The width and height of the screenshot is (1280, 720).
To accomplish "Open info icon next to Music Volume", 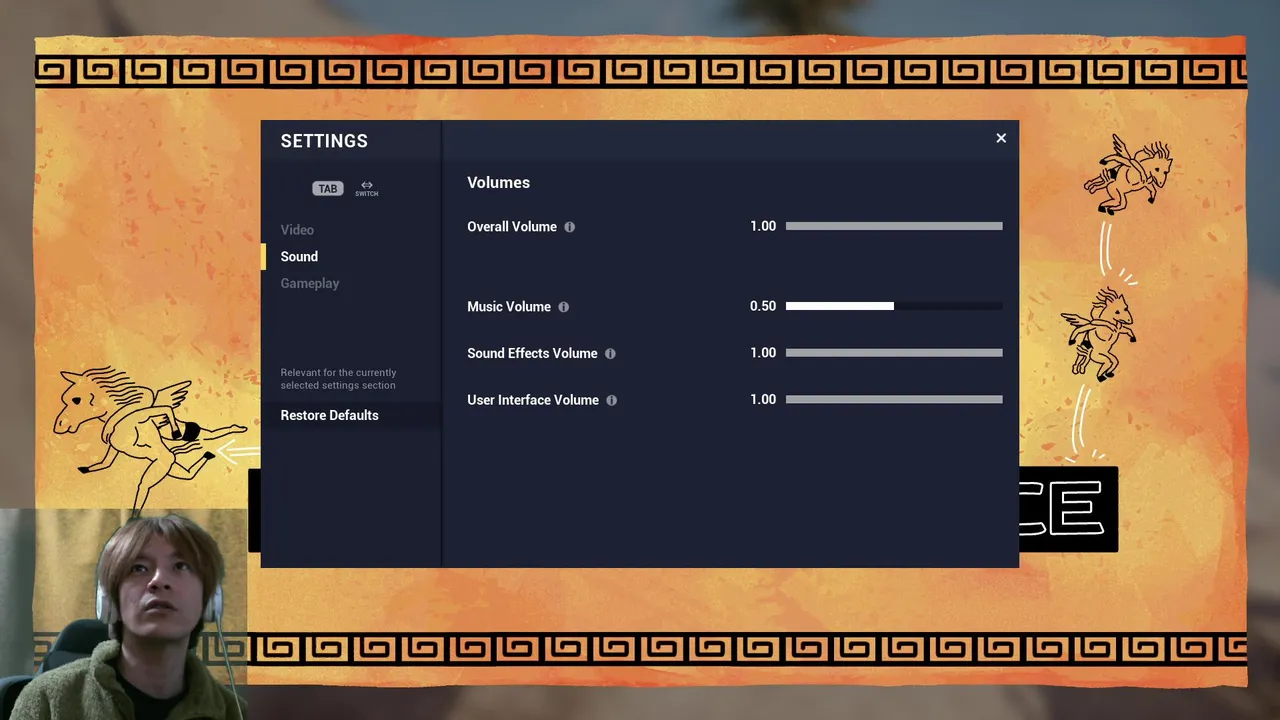I will [564, 307].
